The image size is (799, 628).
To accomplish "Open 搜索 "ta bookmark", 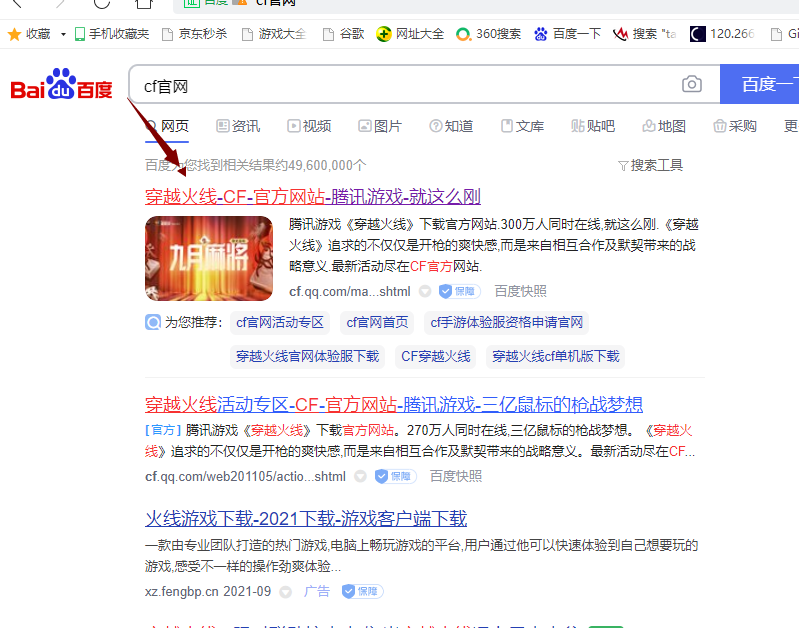I will click(x=645, y=34).
